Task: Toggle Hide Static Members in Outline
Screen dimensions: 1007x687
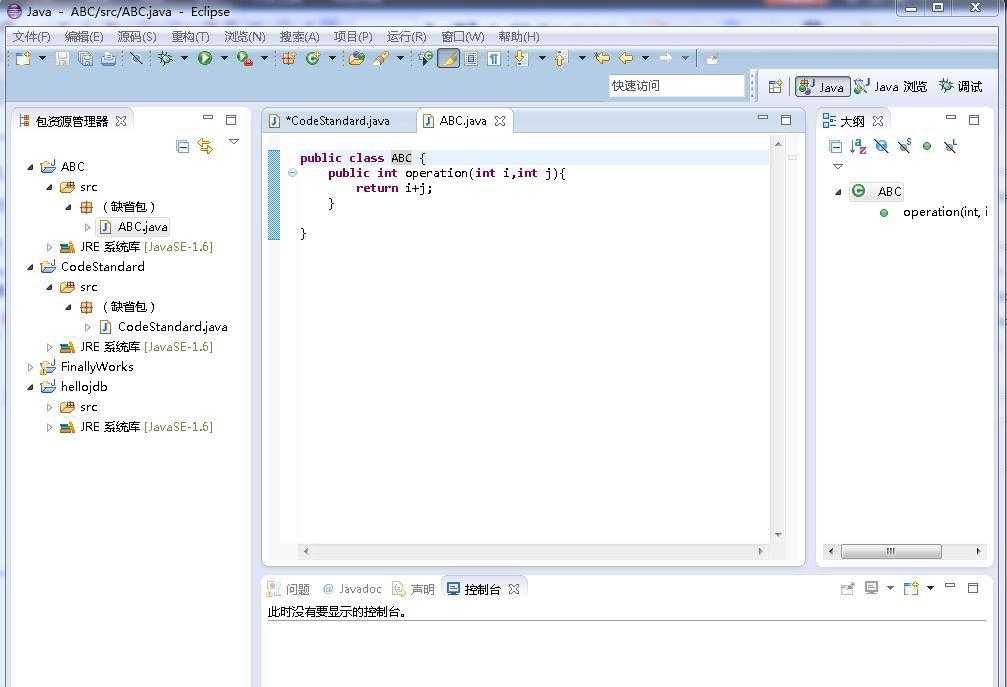Action: click(x=904, y=146)
